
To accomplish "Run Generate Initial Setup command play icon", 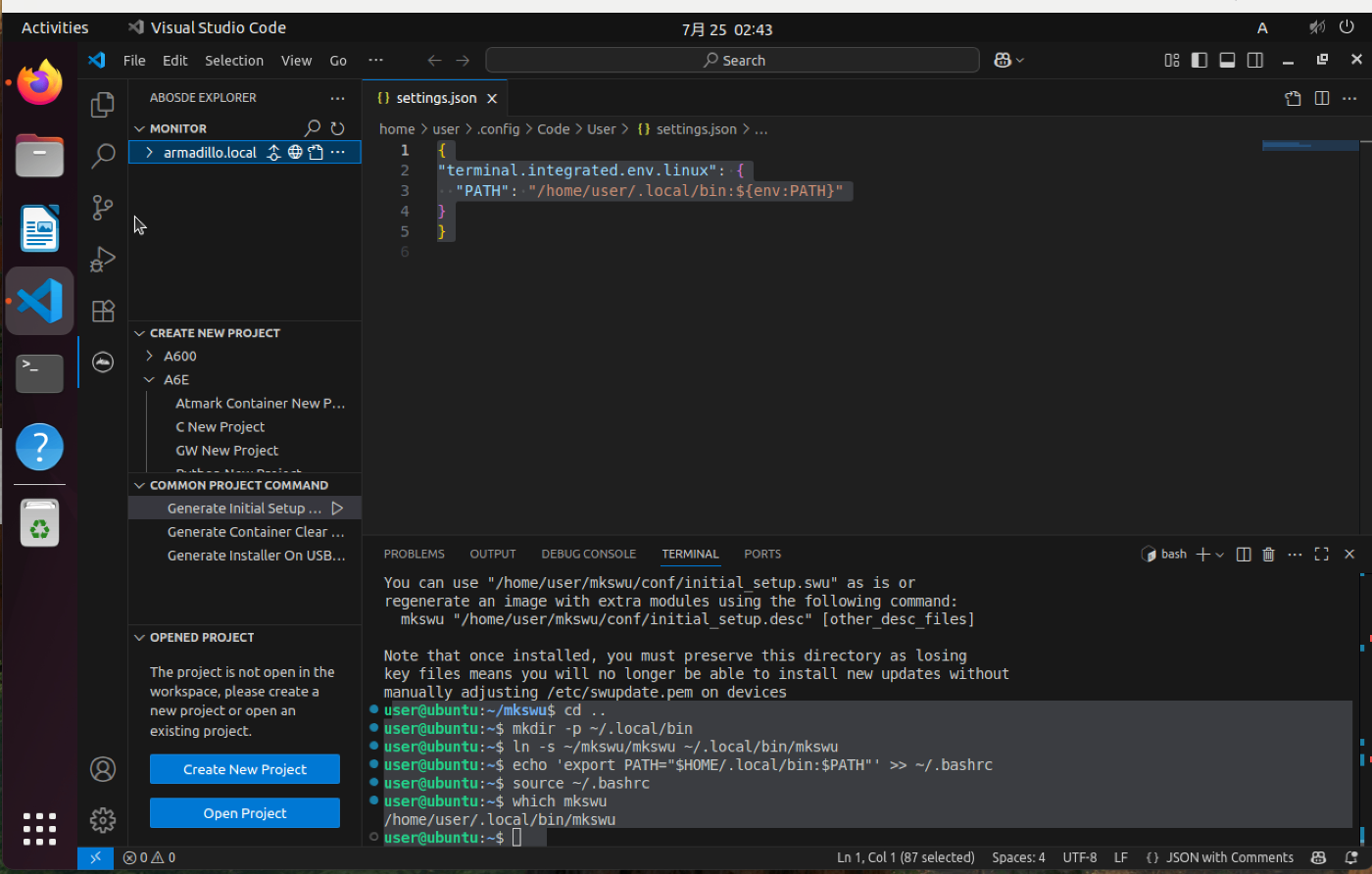I will [337, 508].
